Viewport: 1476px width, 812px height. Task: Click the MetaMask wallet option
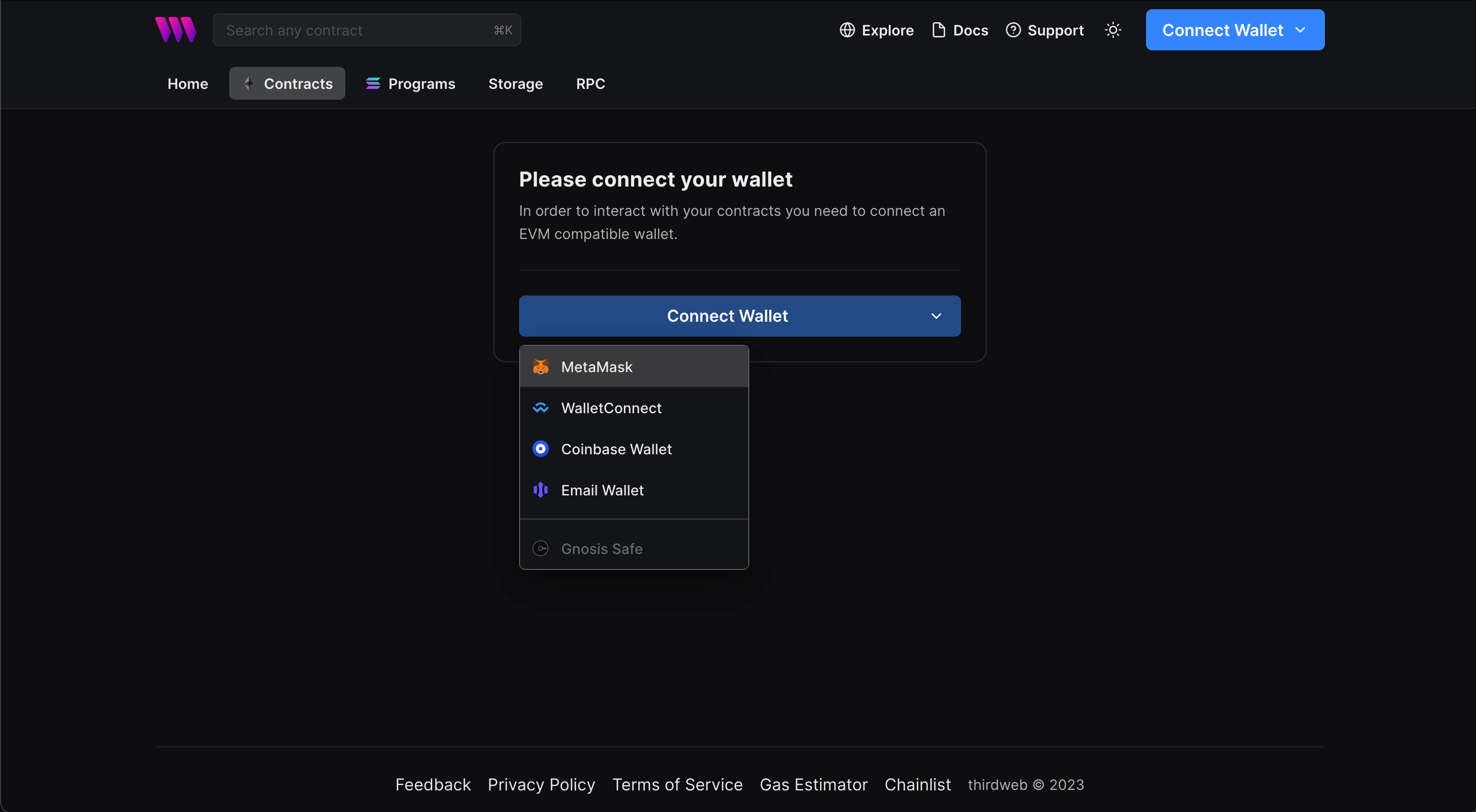point(634,365)
